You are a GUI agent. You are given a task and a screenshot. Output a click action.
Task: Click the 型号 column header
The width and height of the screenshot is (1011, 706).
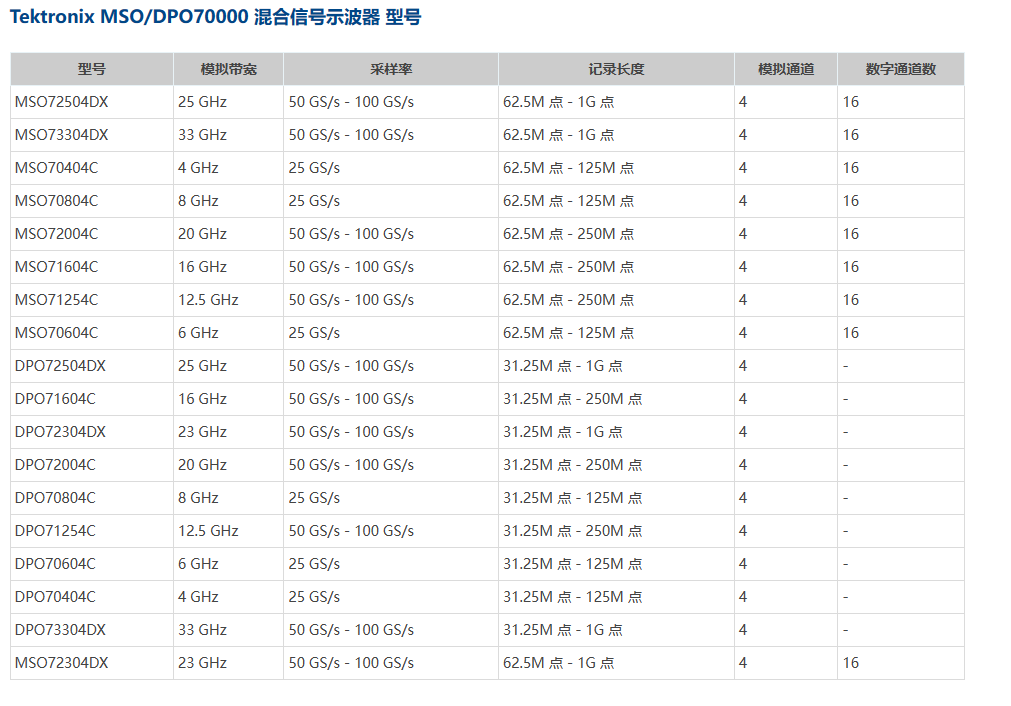92,69
